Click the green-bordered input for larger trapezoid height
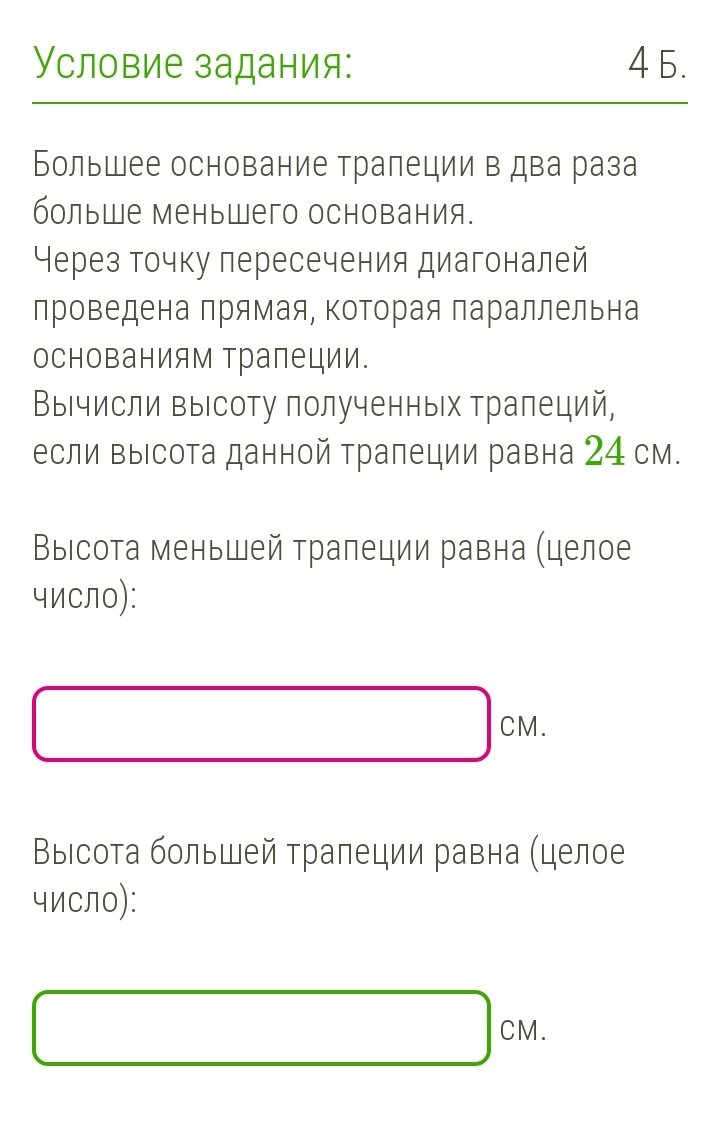 [261, 1028]
